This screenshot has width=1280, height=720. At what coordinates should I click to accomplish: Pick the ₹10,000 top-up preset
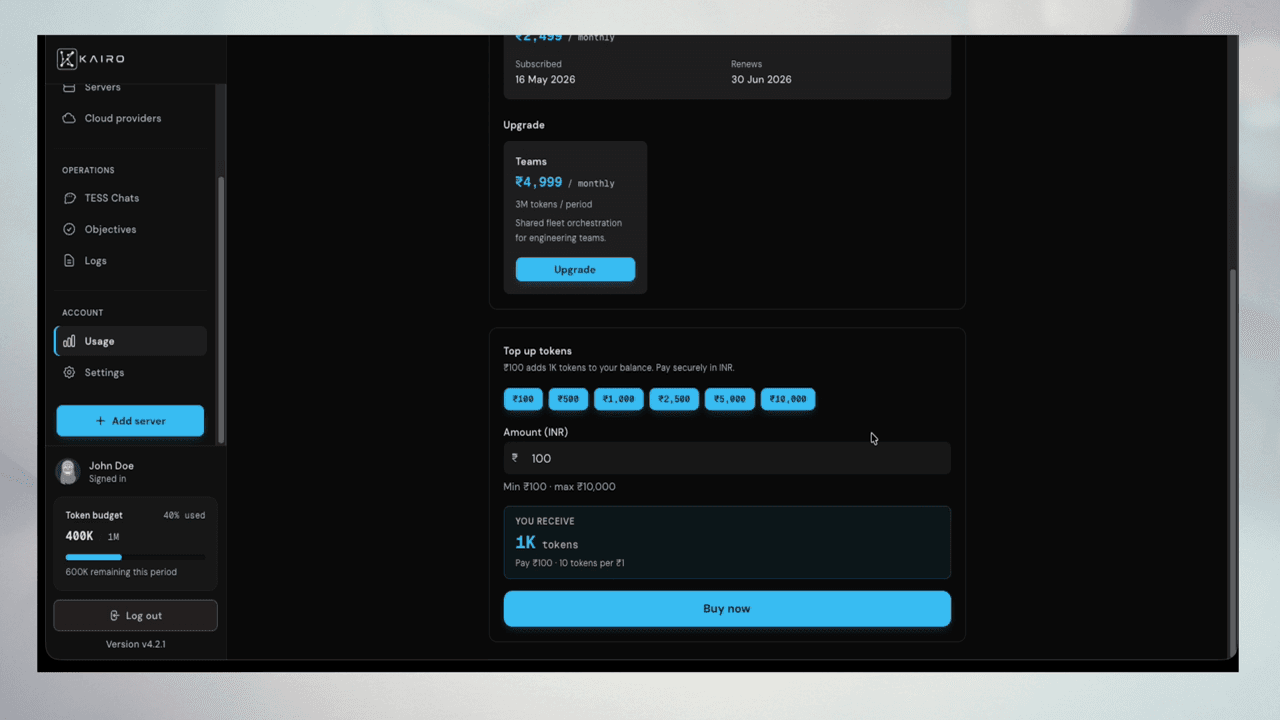(x=788, y=399)
